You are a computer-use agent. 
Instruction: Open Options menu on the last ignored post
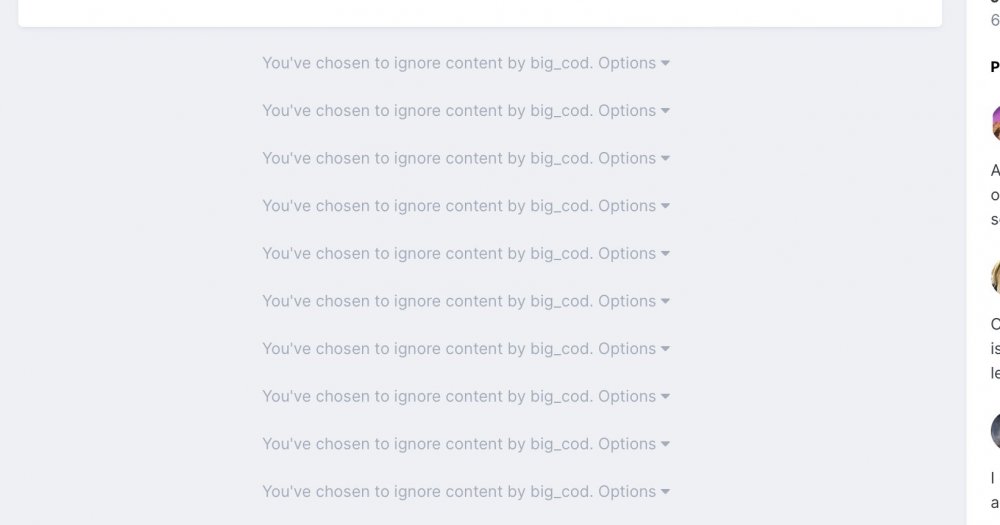click(x=633, y=492)
